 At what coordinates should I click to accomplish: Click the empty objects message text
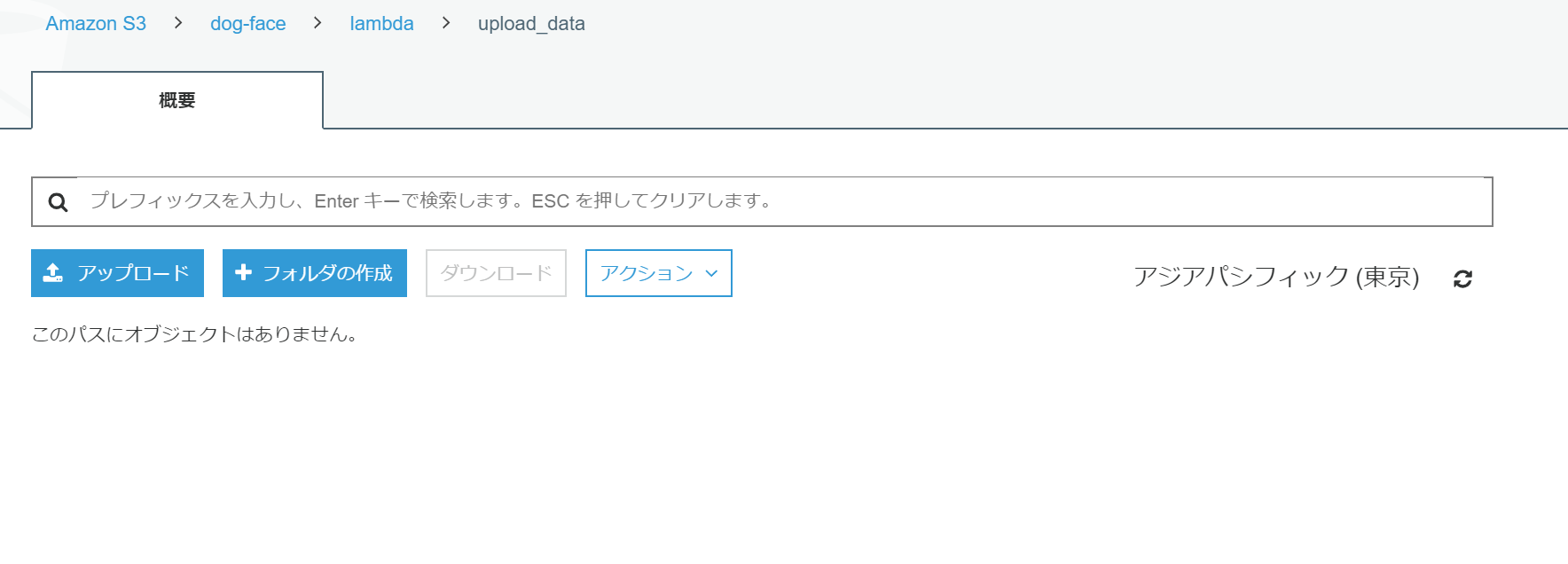195,334
